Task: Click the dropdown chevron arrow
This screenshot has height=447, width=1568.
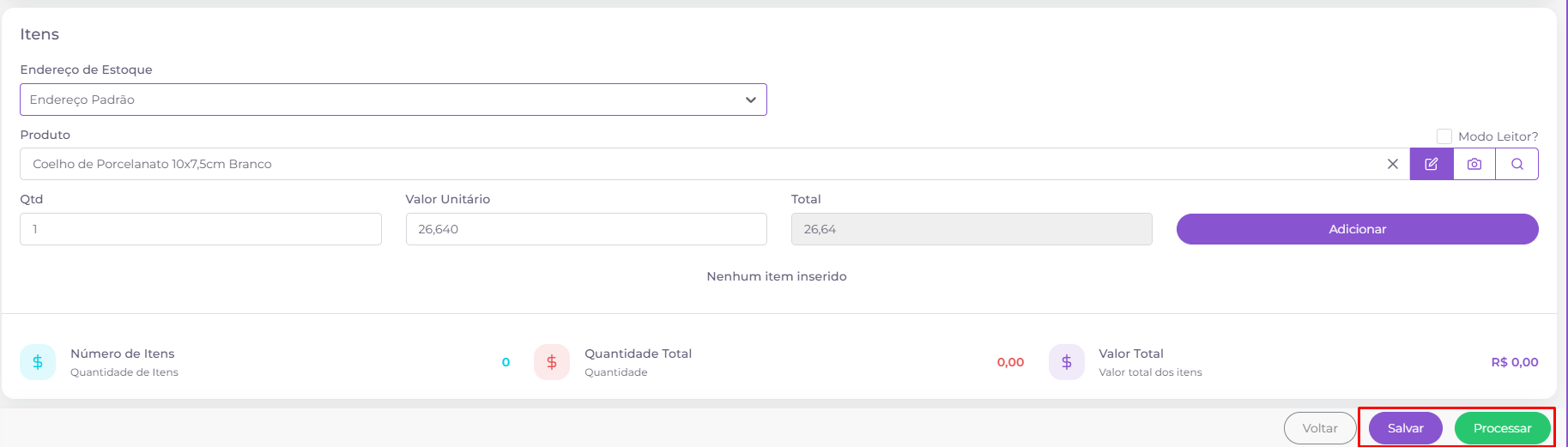Action: (x=751, y=100)
